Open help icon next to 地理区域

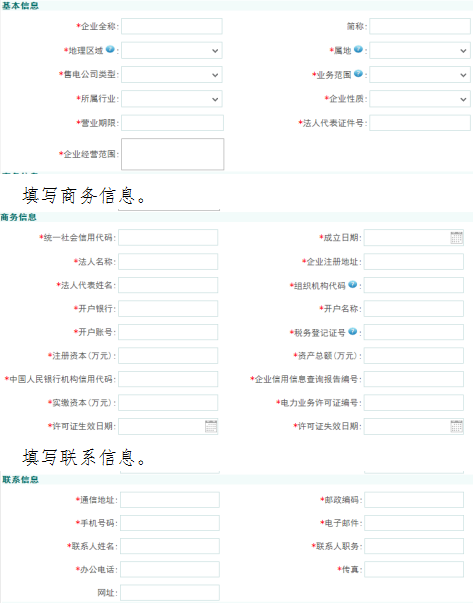pos(110,49)
